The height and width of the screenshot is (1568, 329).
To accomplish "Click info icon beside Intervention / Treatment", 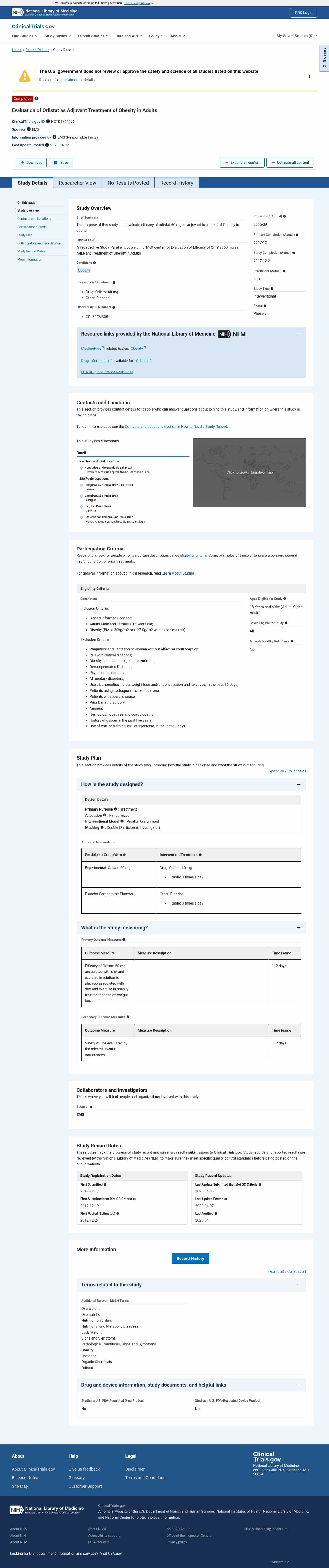I will [114, 282].
